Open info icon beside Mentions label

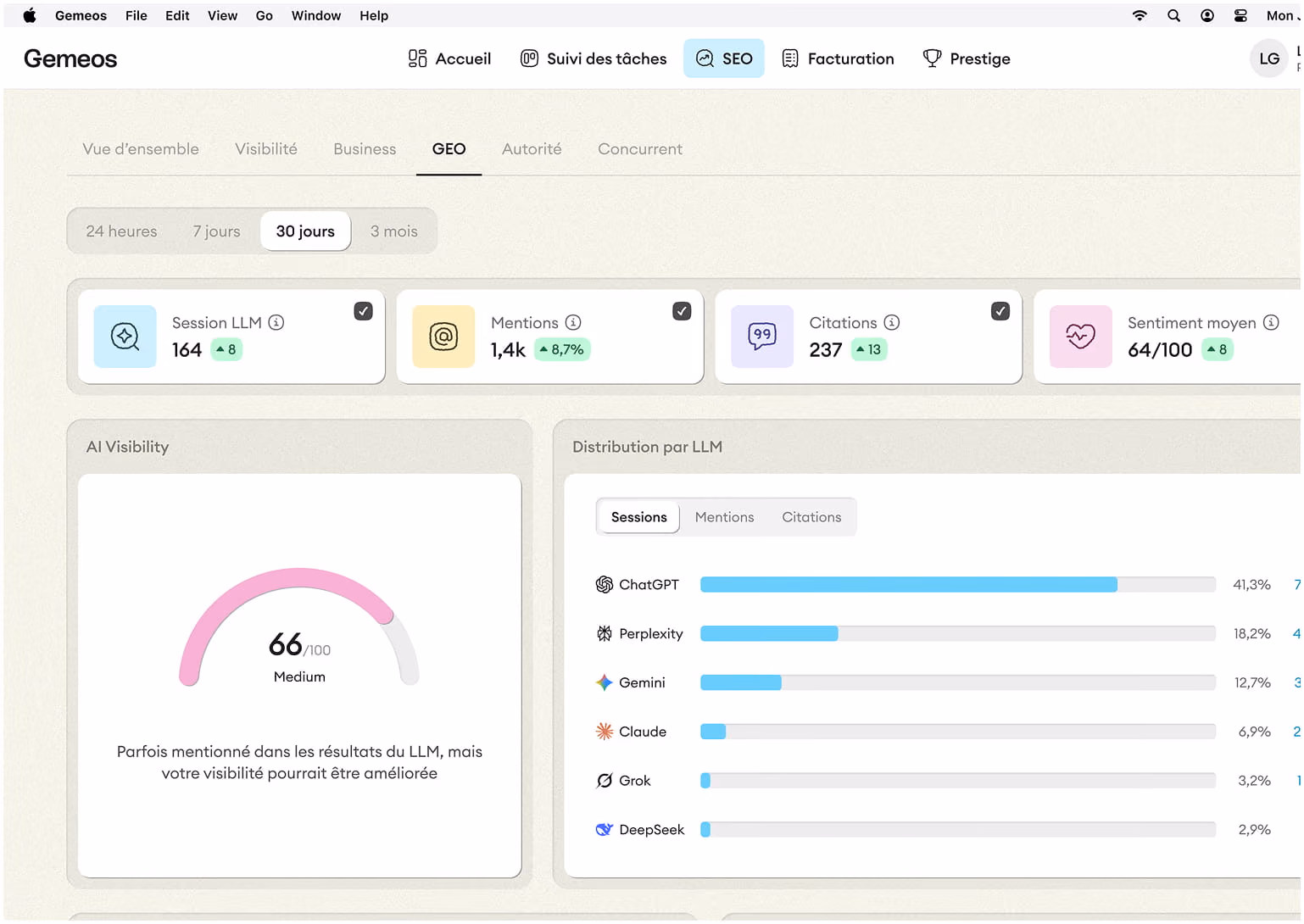[x=573, y=322]
